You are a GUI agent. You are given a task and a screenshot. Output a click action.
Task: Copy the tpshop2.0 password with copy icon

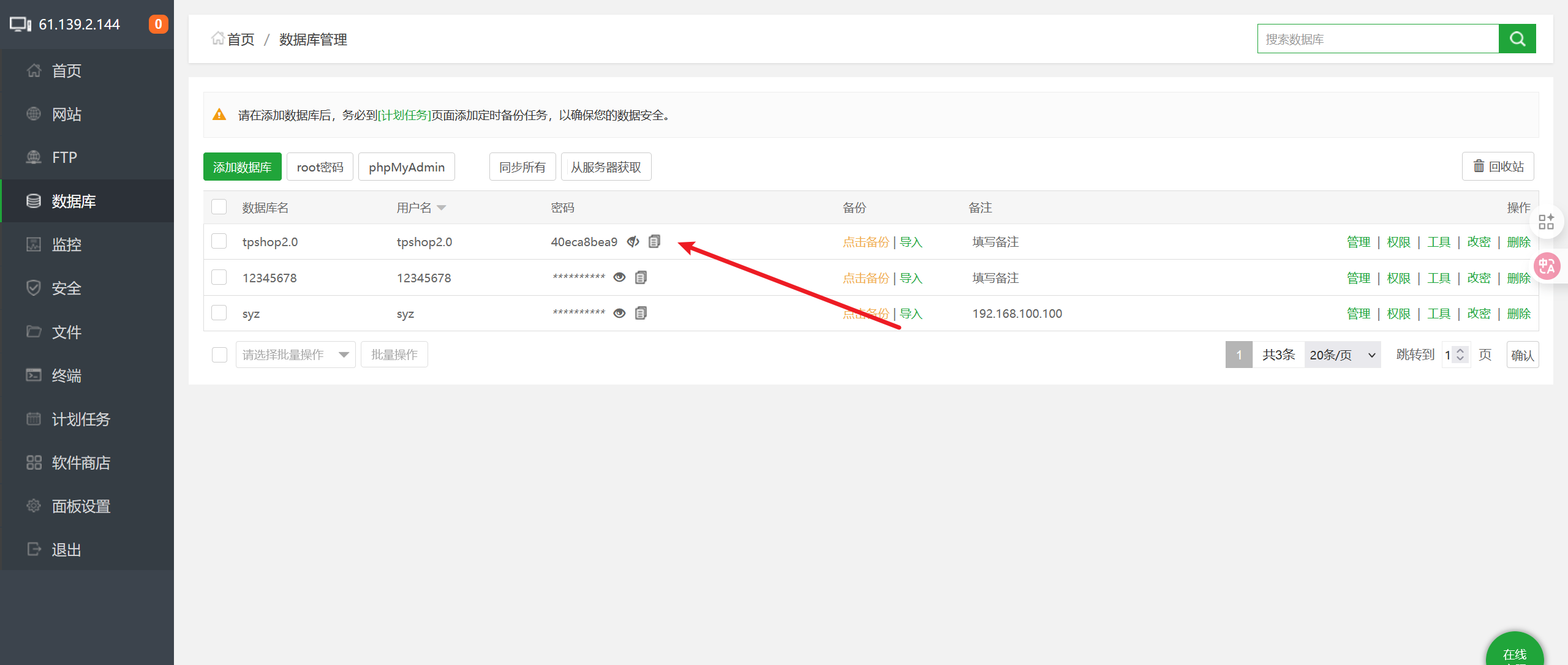(x=654, y=242)
